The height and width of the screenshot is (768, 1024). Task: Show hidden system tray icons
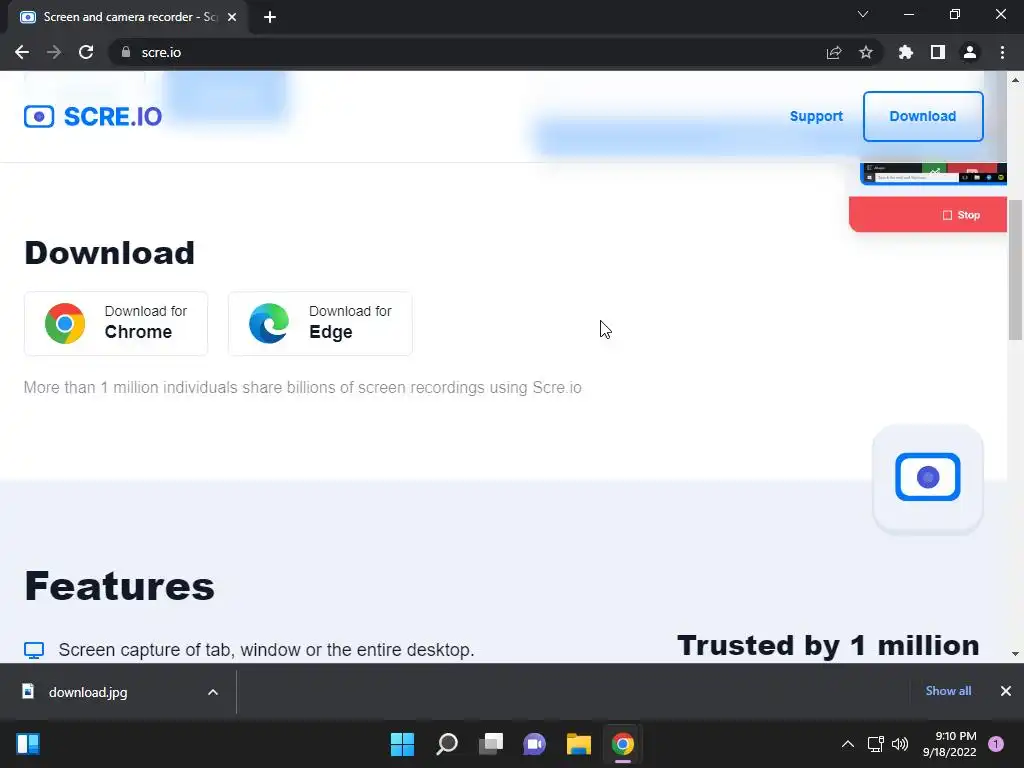848,744
